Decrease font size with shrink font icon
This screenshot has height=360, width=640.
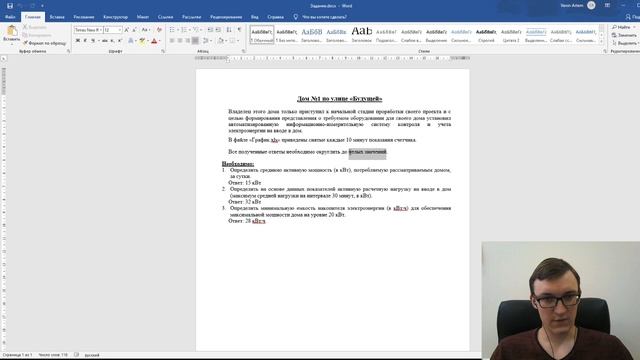pos(134,30)
